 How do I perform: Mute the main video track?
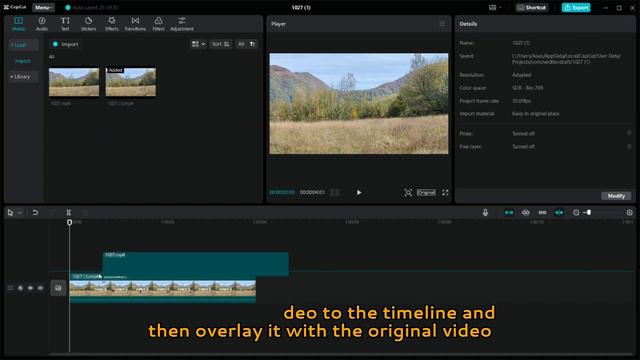tap(40, 288)
